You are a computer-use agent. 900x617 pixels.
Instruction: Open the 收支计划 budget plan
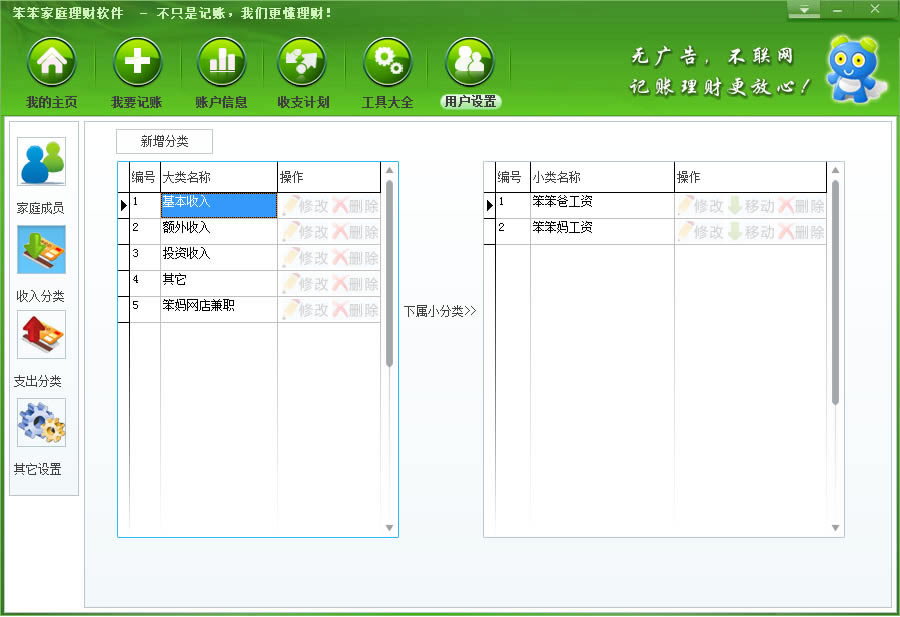(303, 71)
